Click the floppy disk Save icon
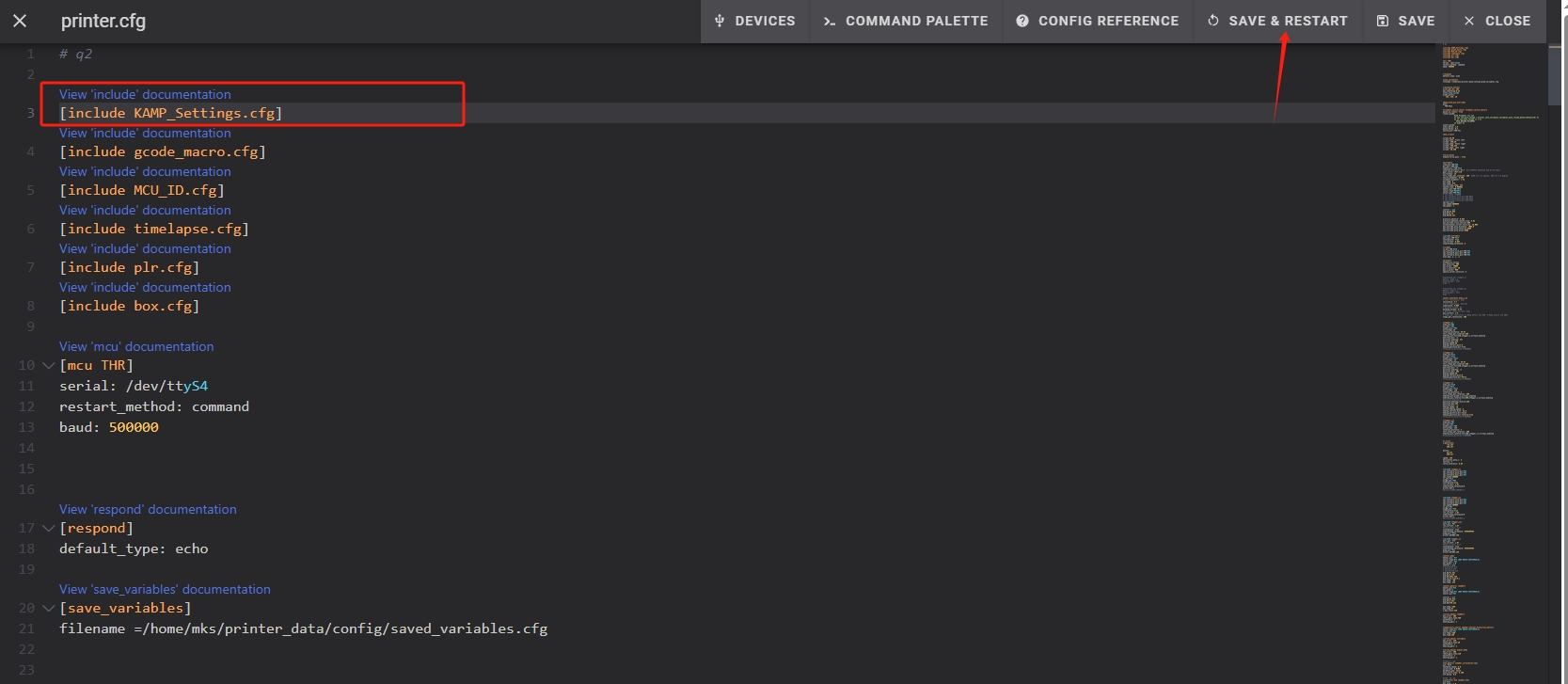Image resolution: width=1568 pixels, height=684 pixels. [1383, 21]
